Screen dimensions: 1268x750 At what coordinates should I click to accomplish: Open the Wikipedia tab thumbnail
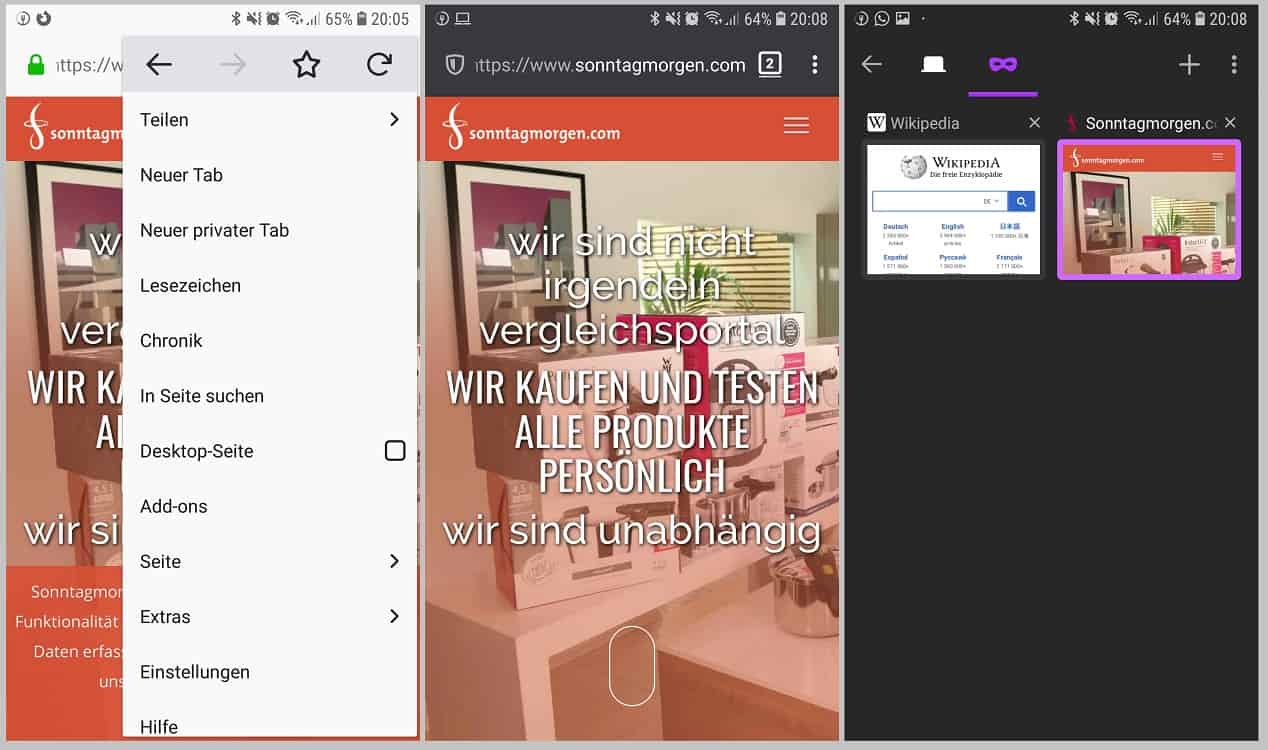point(954,209)
